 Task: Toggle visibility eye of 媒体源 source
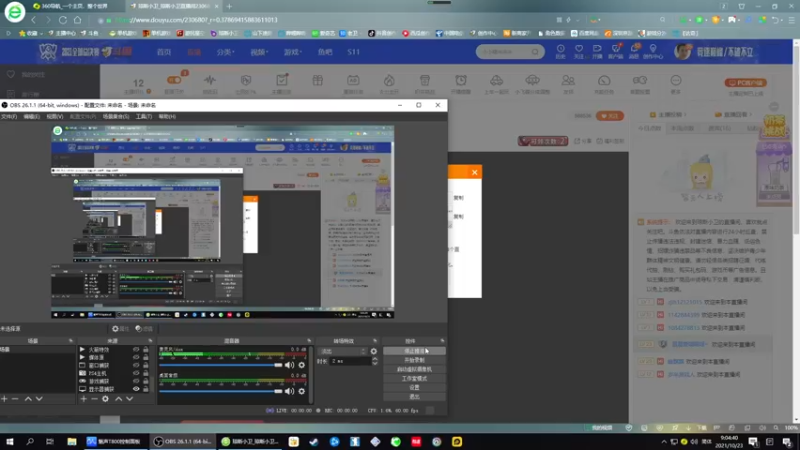(x=136, y=357)
